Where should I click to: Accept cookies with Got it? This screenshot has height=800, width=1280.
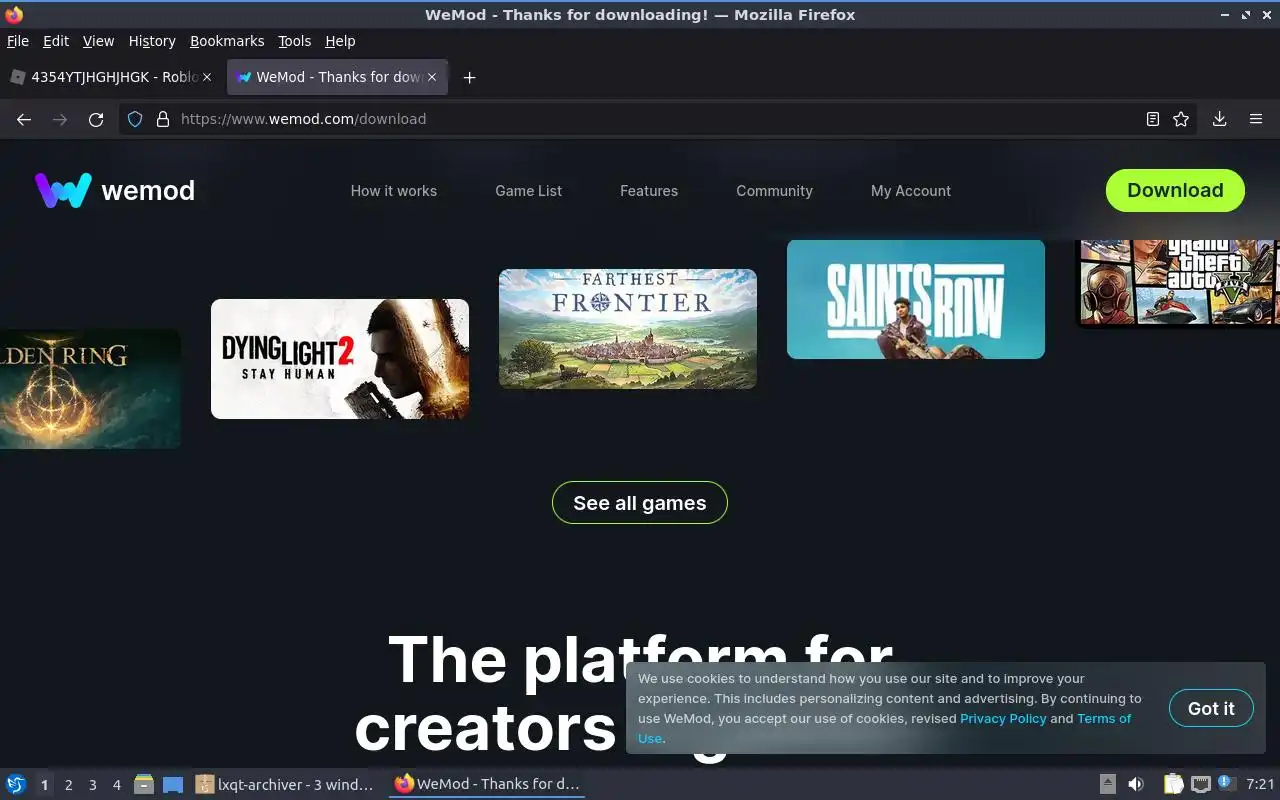click(x=1211, y=708)
